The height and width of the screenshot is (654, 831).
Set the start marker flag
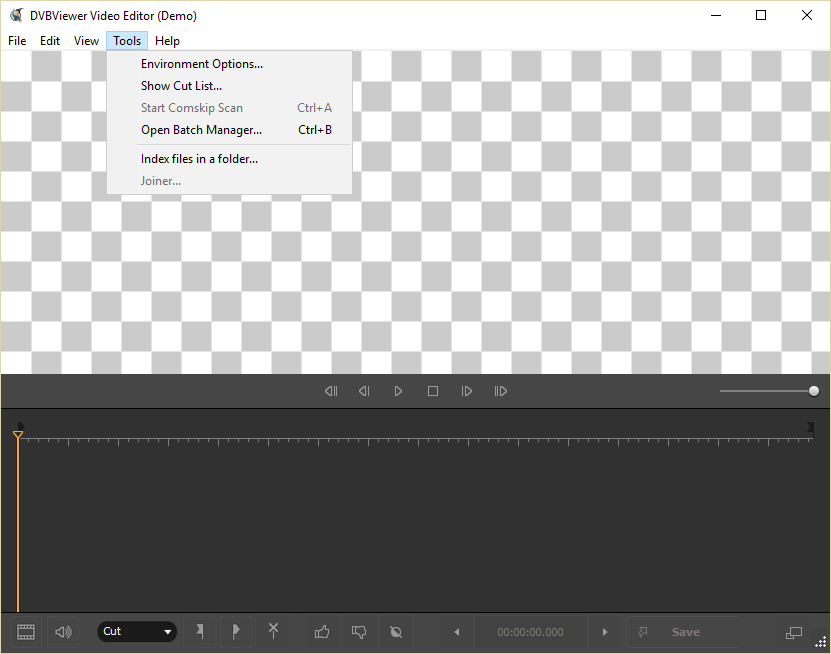click(200, 632)
